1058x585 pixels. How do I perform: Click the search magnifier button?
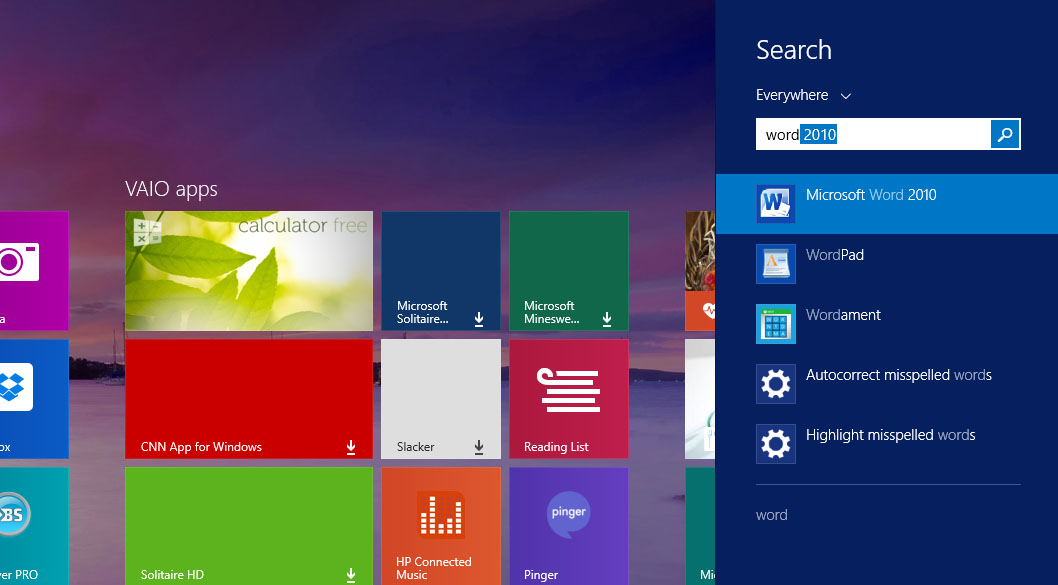click(x=1005, y=134)
